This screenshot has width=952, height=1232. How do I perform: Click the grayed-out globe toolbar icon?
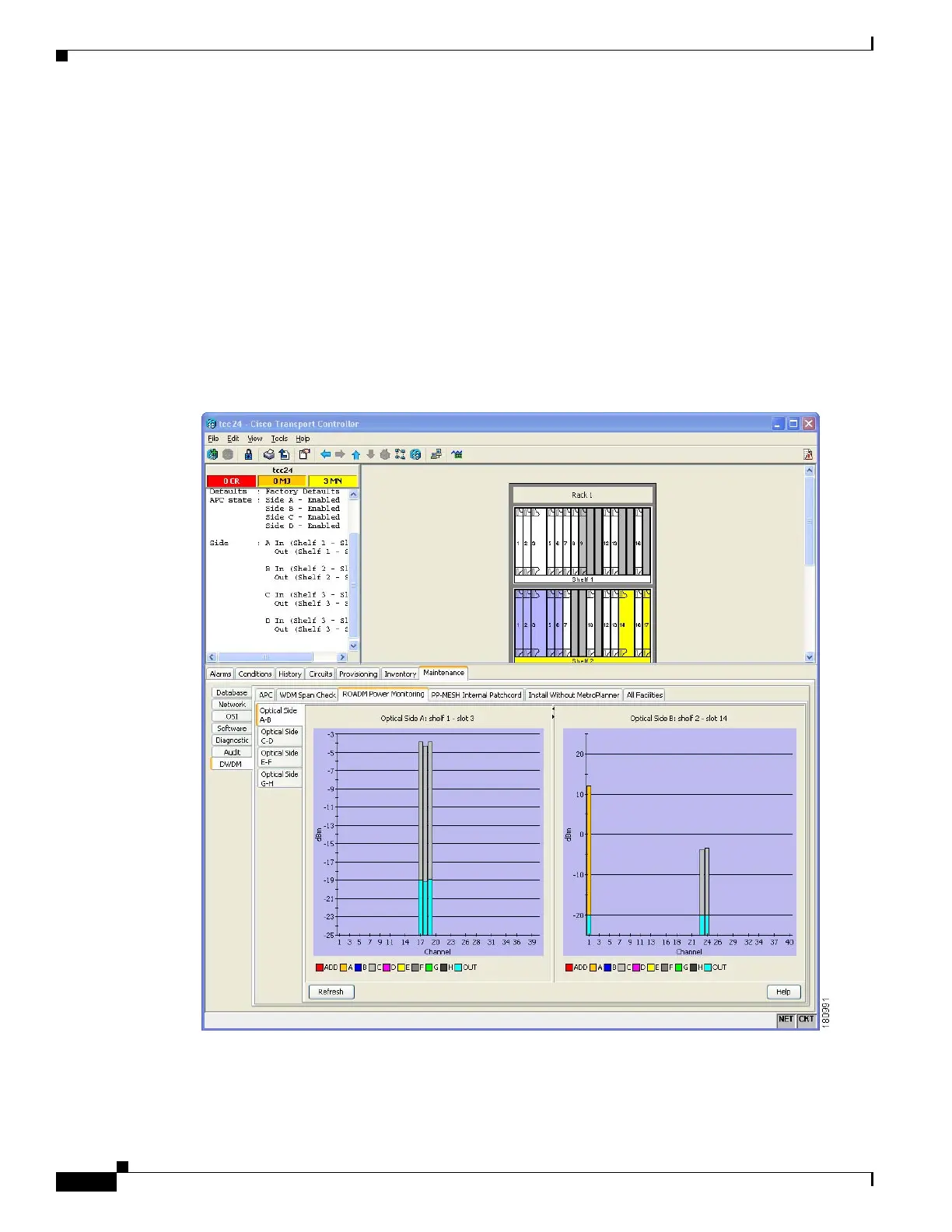[228, 454]
